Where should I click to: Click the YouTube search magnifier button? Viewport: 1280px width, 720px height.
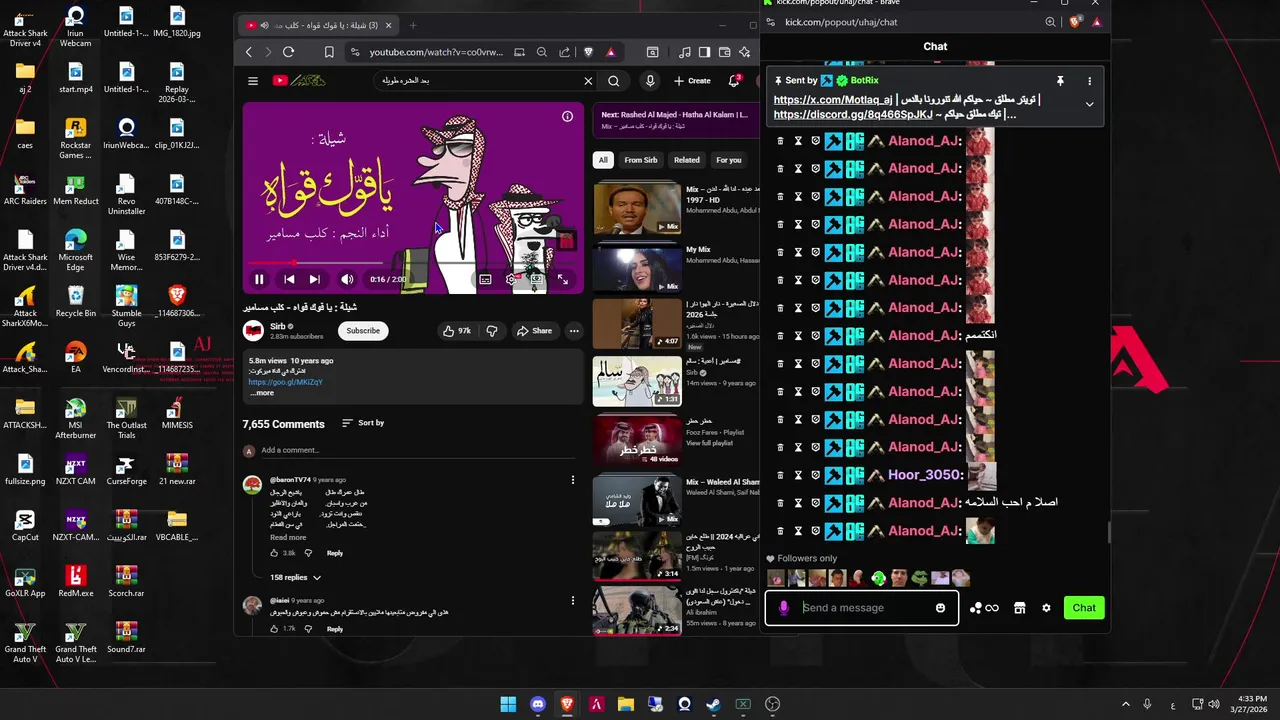click(614, 81)
